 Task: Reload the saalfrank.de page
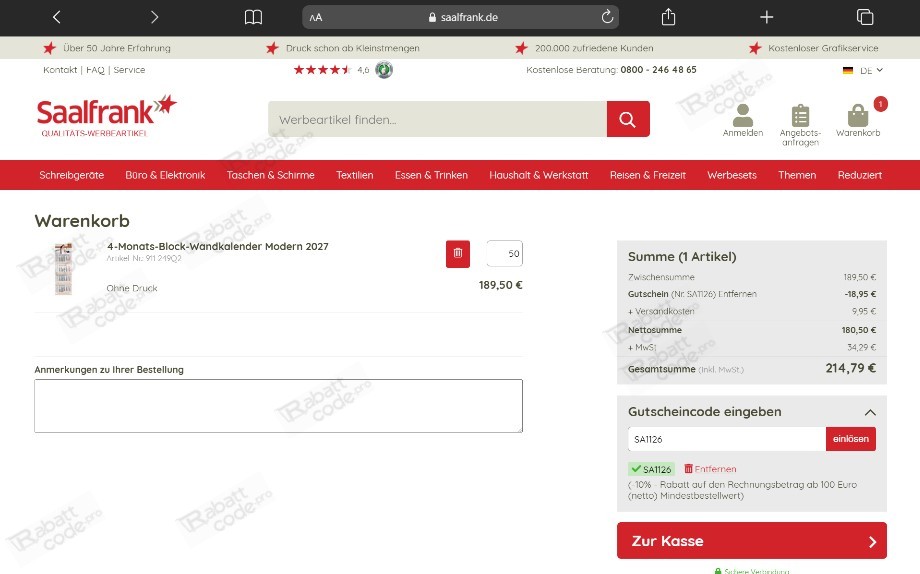607,17
